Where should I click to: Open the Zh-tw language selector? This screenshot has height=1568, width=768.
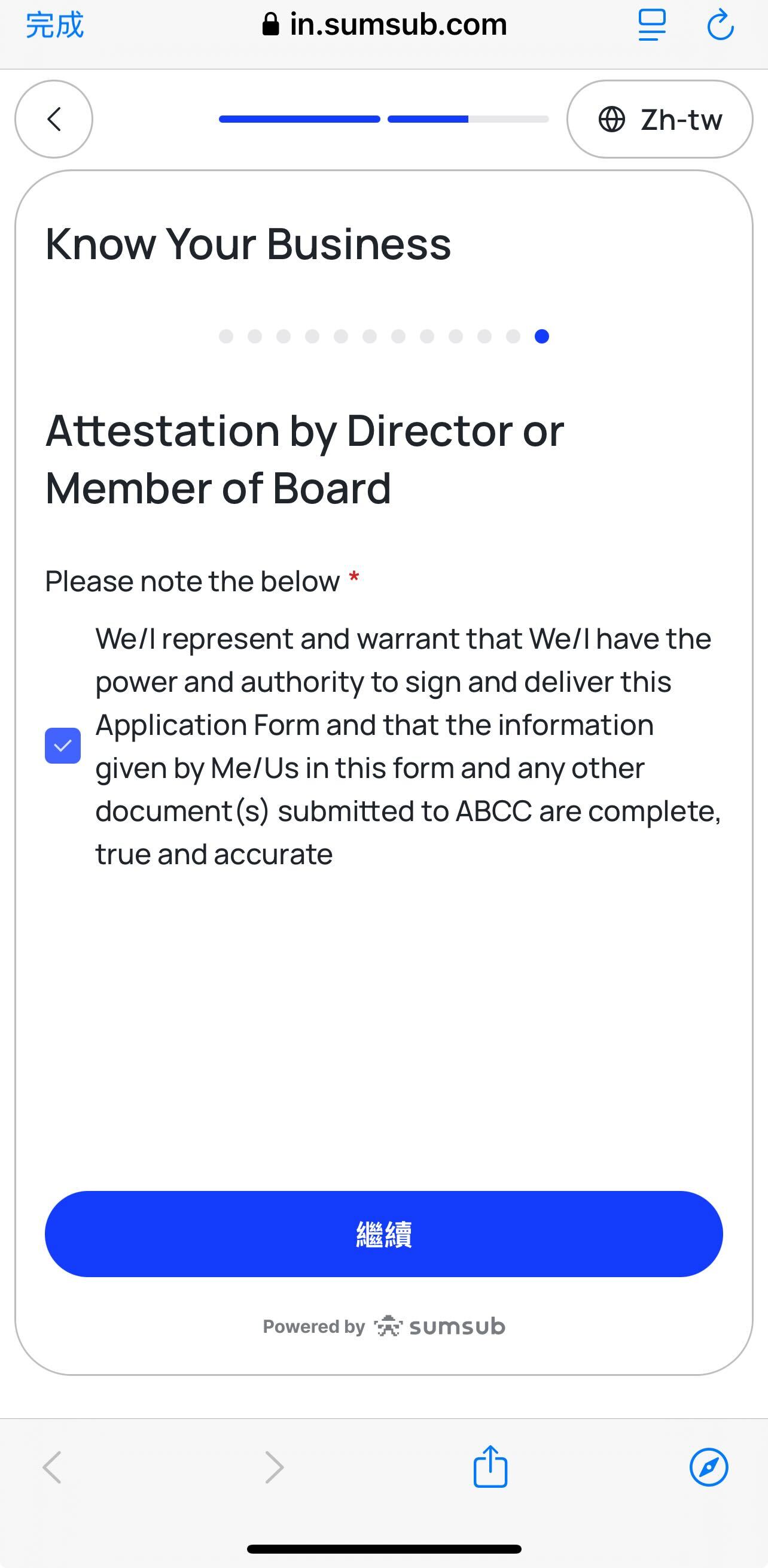pyautogui.click(x=660, y=119)
